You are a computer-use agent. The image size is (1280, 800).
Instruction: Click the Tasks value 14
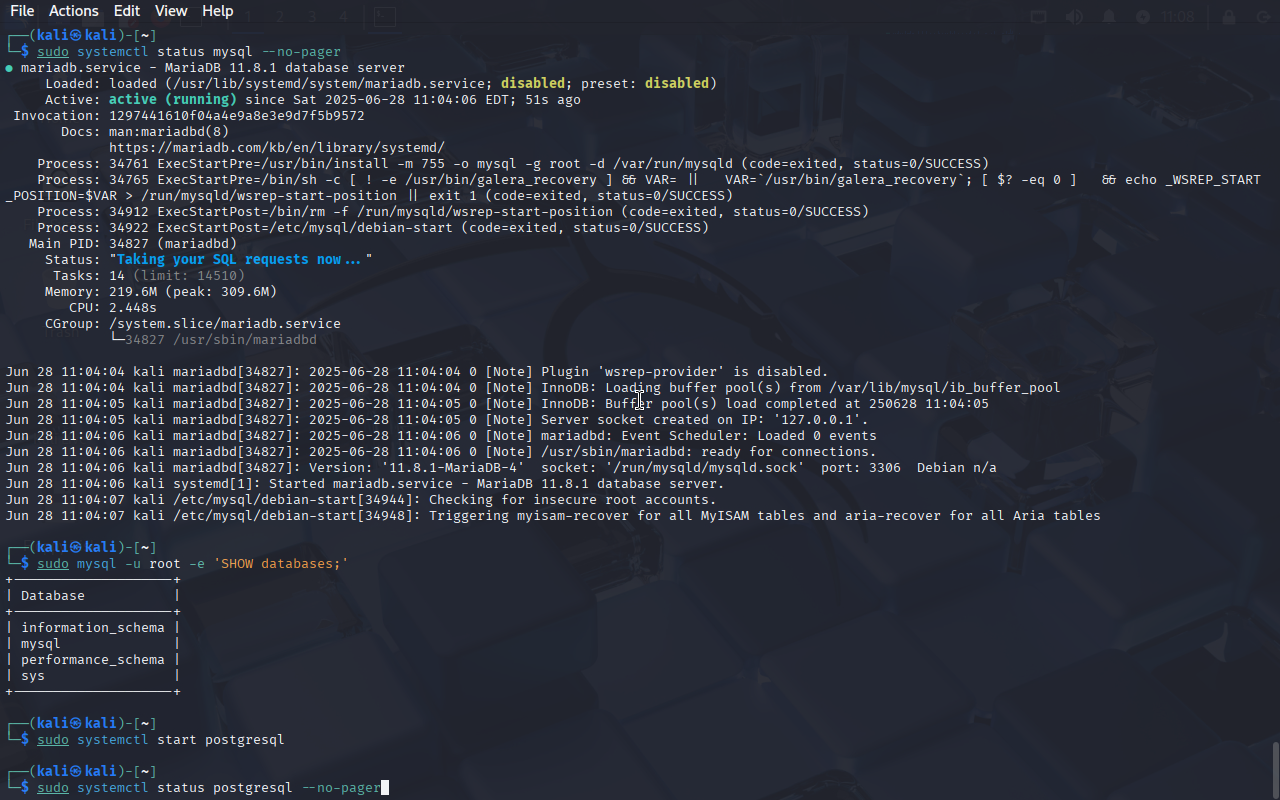click(117, 275)
